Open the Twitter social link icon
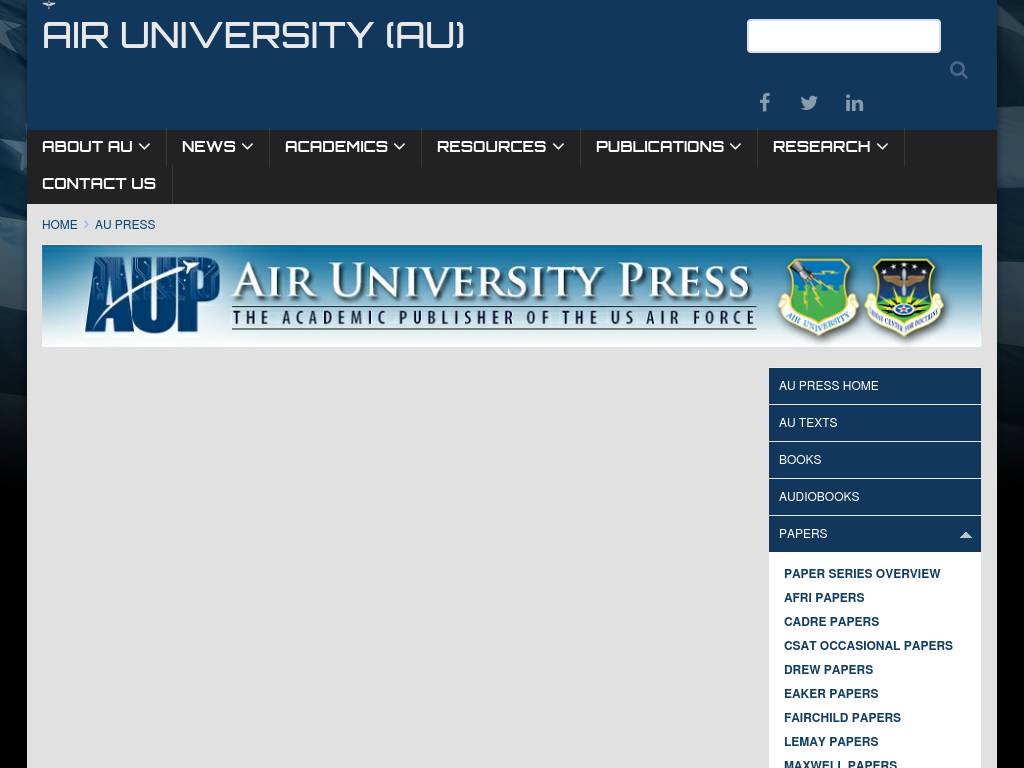 click(x=809, y=103)
